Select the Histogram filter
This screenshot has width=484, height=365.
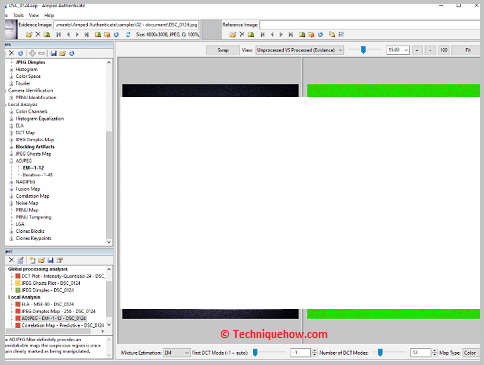pos(27,69)
